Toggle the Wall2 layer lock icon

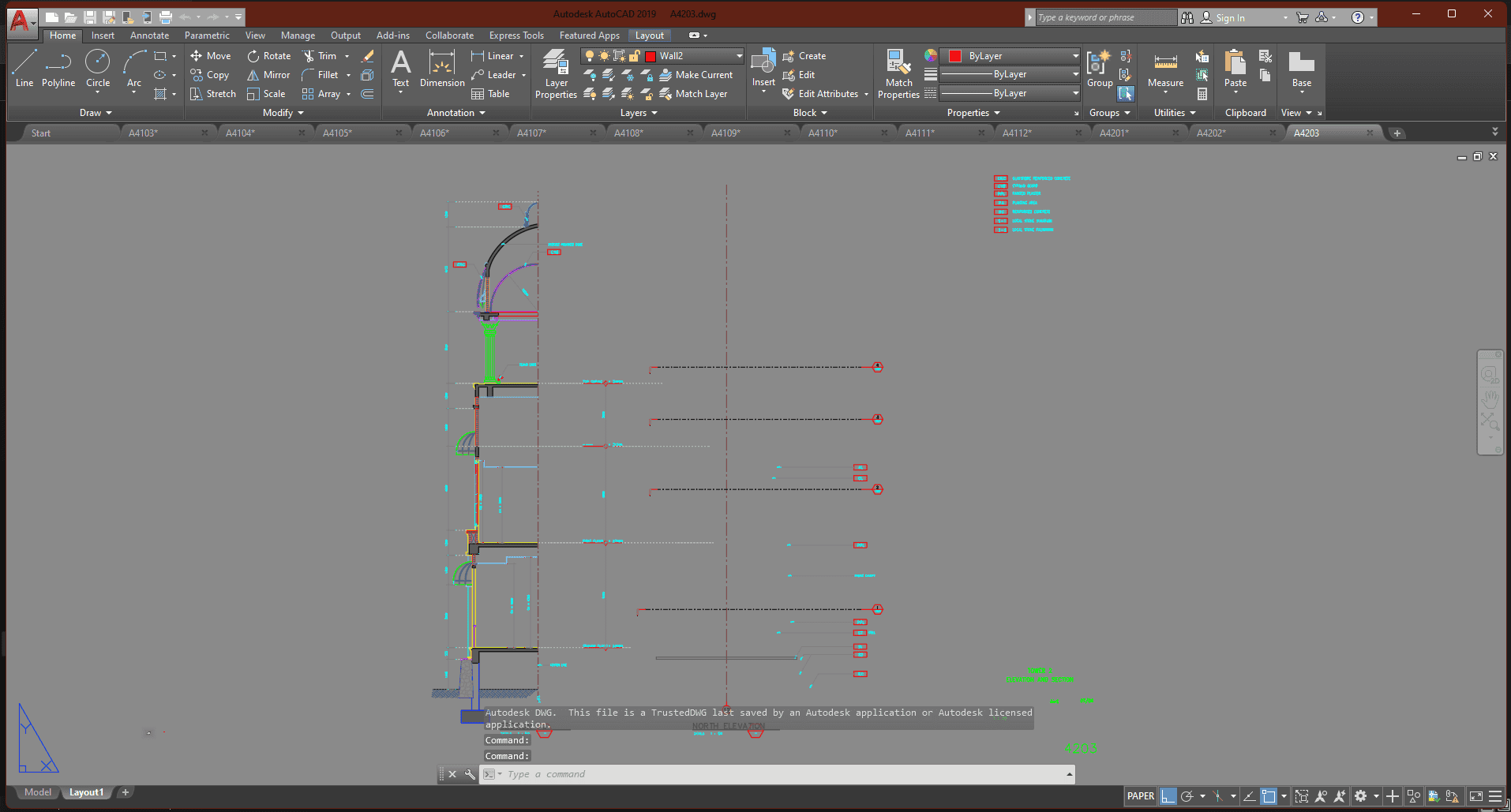point(634,56)
